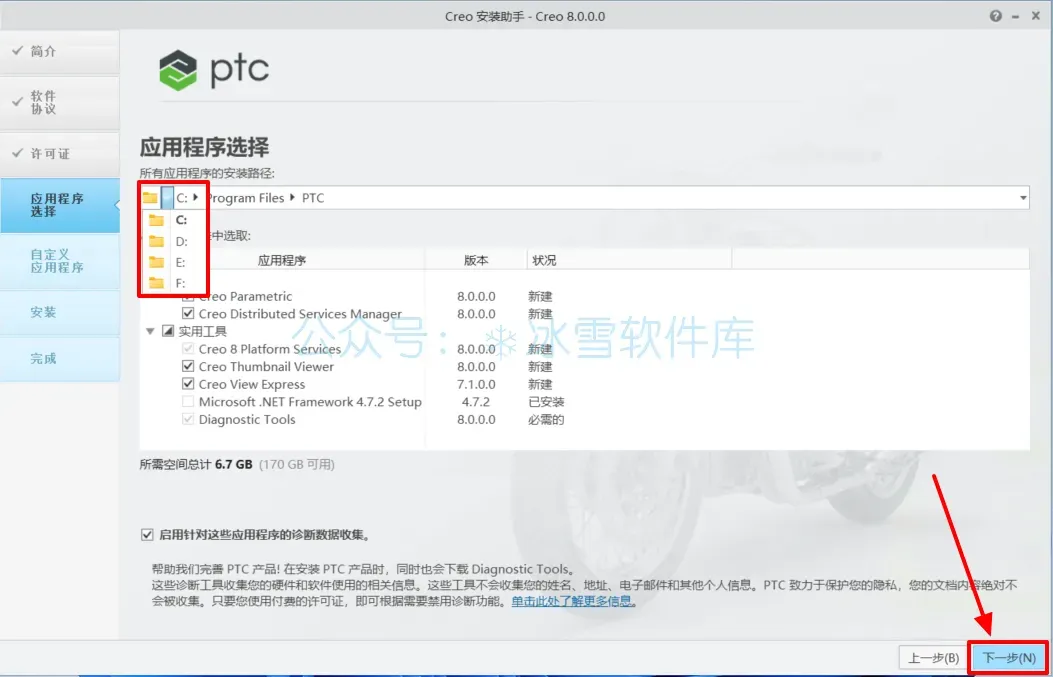Toggle Creo 8 Platform Services checkbox

pos(188,349)
